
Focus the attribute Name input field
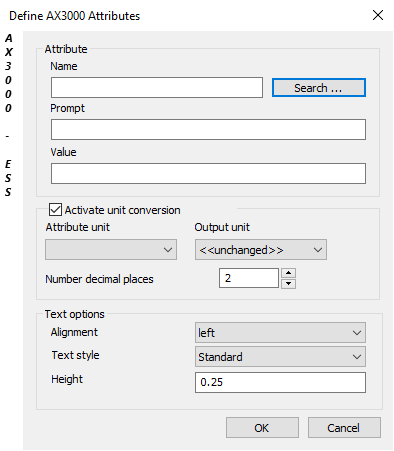pyautogui.click(x=157, y=88)
